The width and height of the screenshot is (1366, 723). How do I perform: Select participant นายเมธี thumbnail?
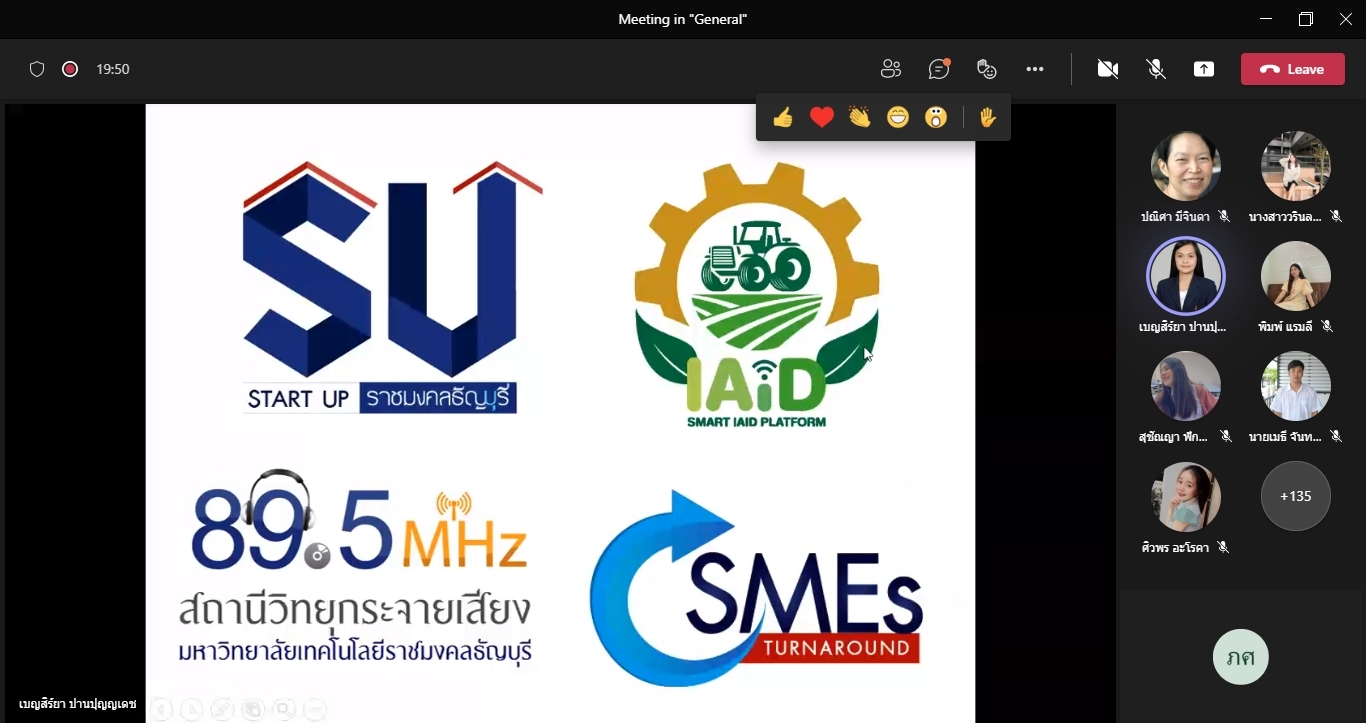pos(1296,386)
